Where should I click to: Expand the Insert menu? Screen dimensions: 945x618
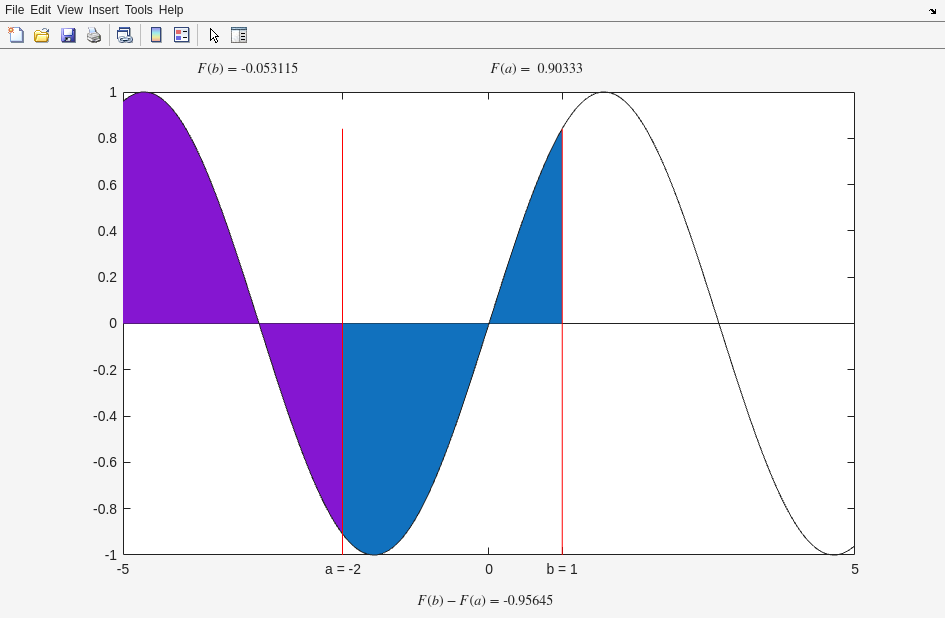click(x=103, y=10)
